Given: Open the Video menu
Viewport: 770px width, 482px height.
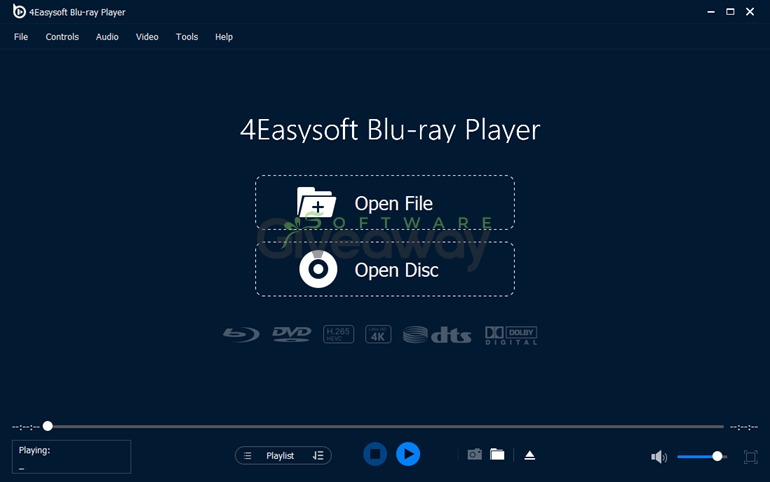Looking at the screenshot, I should click(x=147, y=37).
